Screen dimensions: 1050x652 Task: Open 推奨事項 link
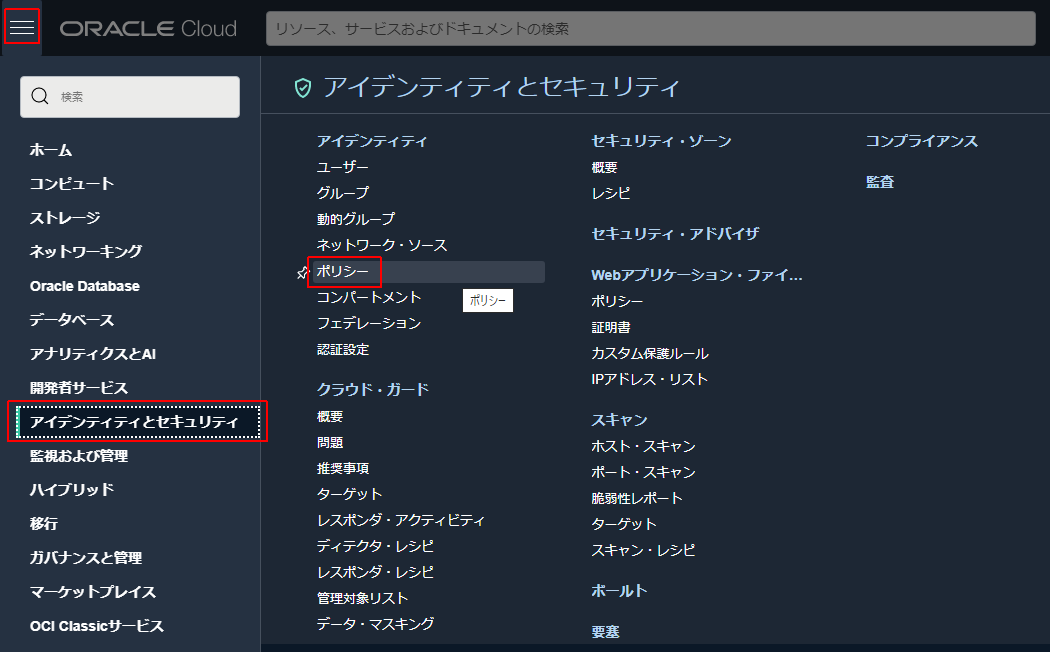[342, 469]
